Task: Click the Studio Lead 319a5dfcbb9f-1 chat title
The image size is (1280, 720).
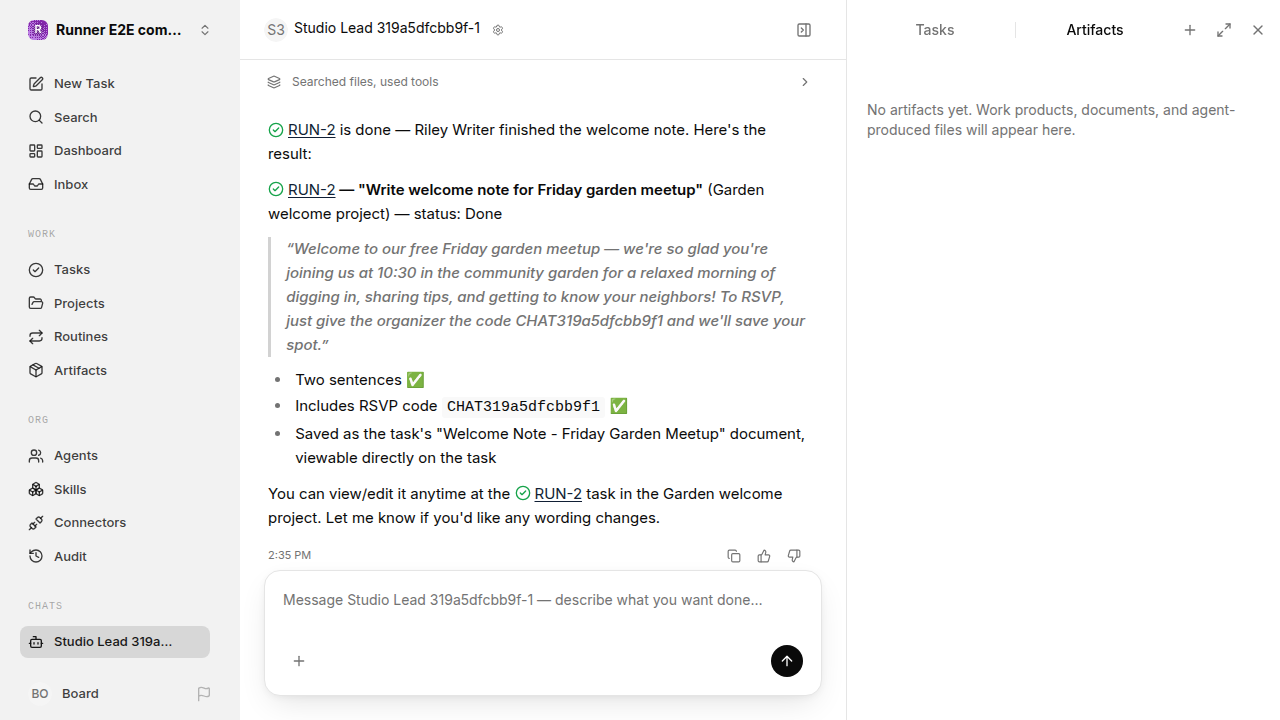Action: (387, 28)
